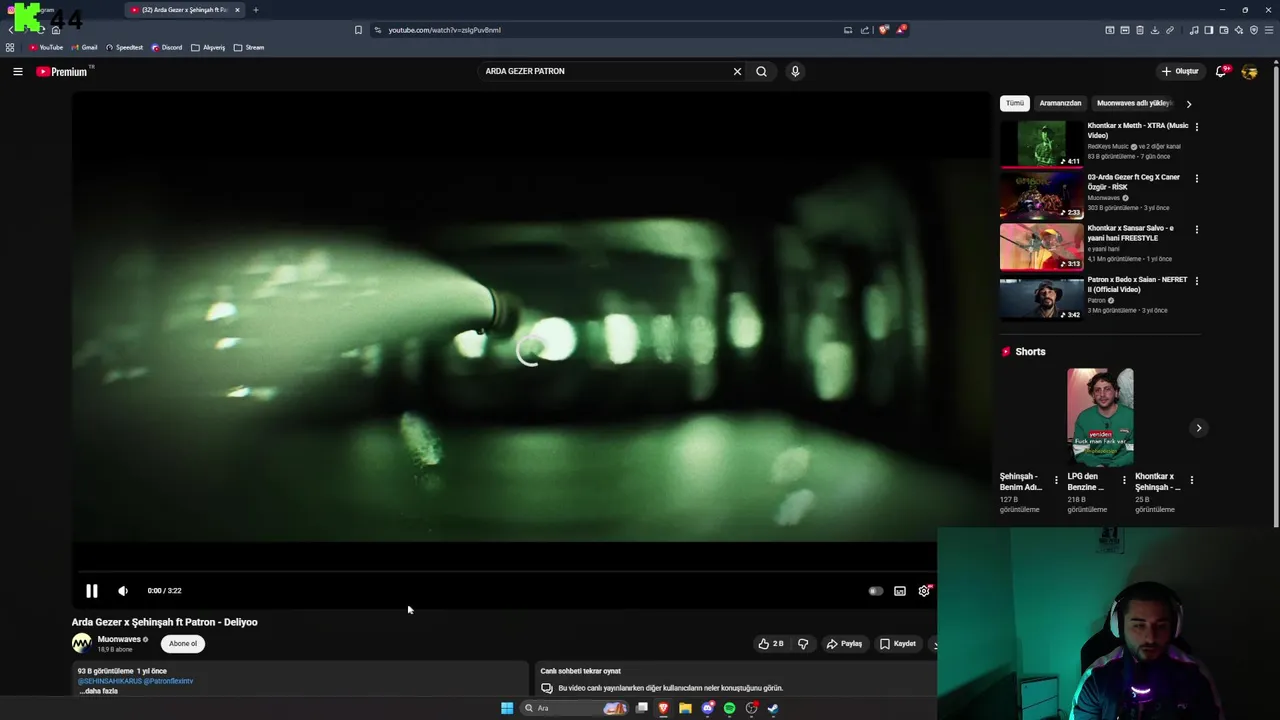Viewport: 1280px width, 720px height.
Task: Open YouTube bookmark in bookmarks bar
Action: [x=46, y=47]
